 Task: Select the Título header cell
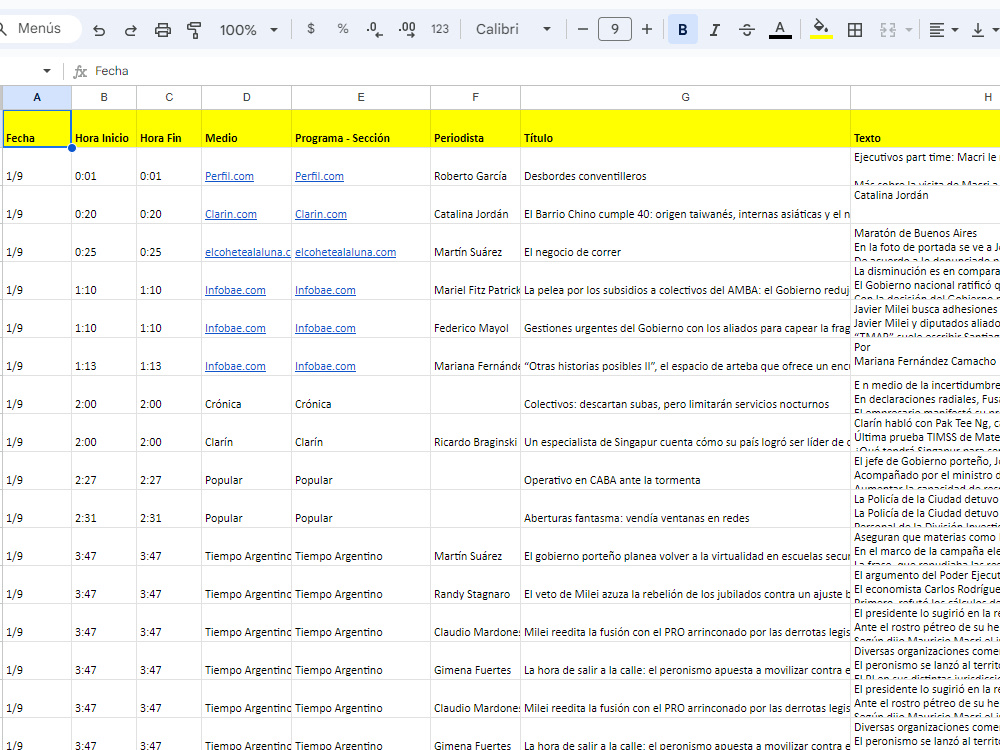point(686,129)
